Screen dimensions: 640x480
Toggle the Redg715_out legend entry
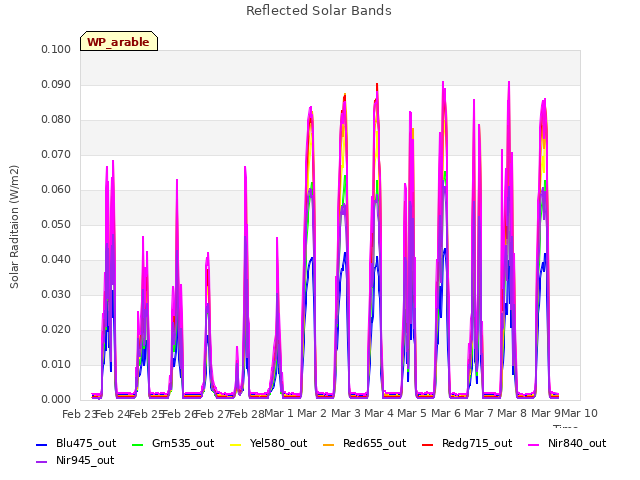point(467,443)
